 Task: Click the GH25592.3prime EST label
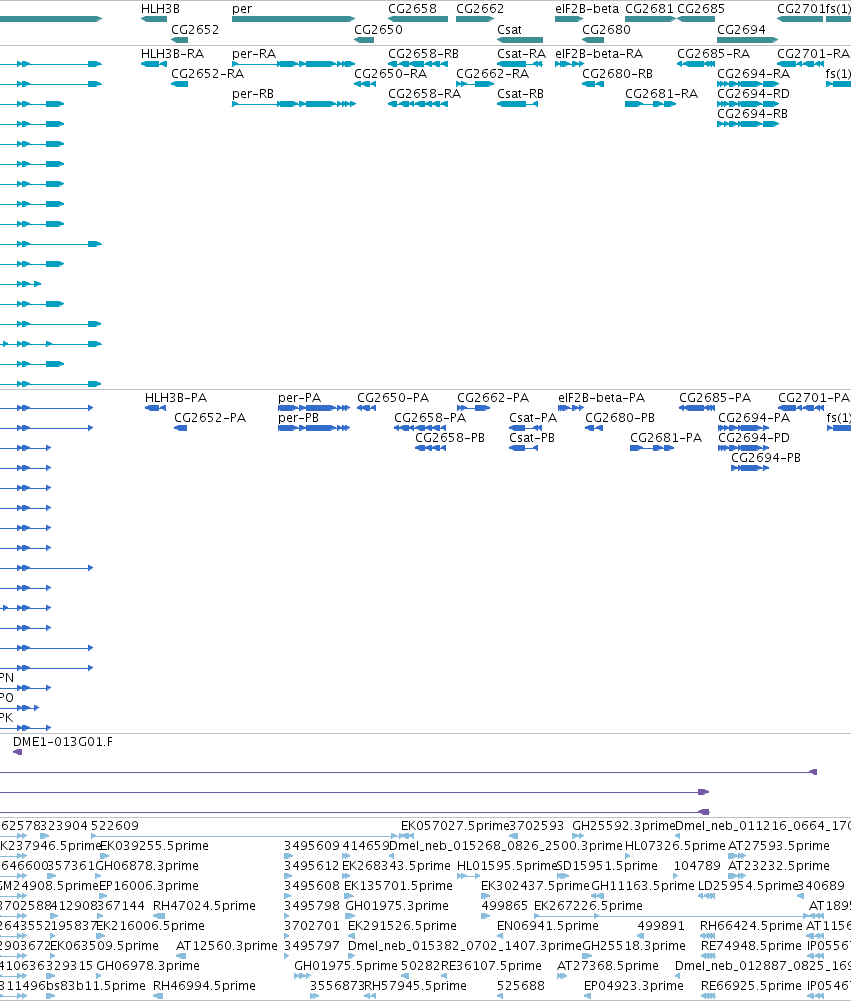(x=623, y=825)
